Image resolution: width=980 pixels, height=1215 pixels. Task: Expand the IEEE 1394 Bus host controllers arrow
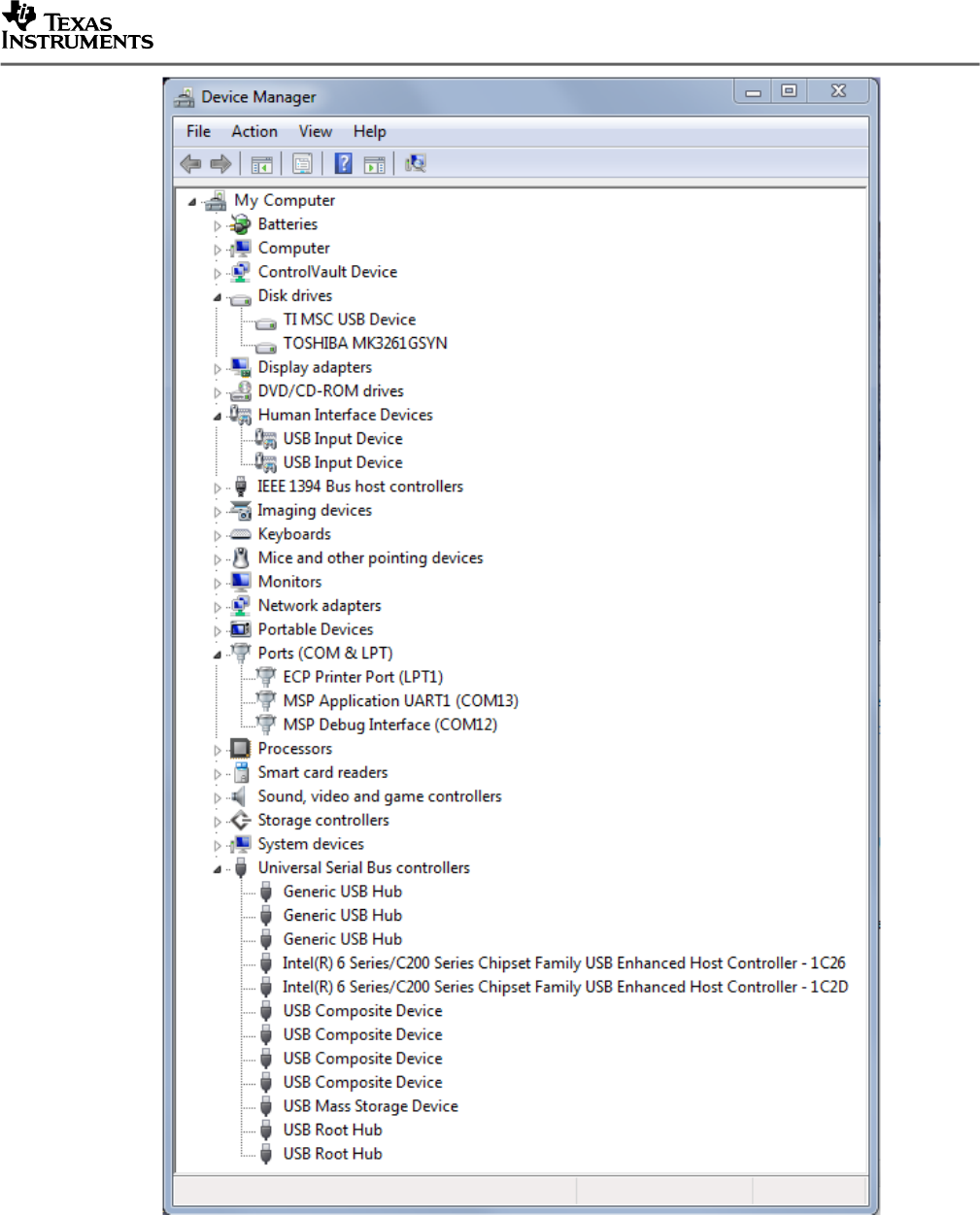[x=218, y=488]
